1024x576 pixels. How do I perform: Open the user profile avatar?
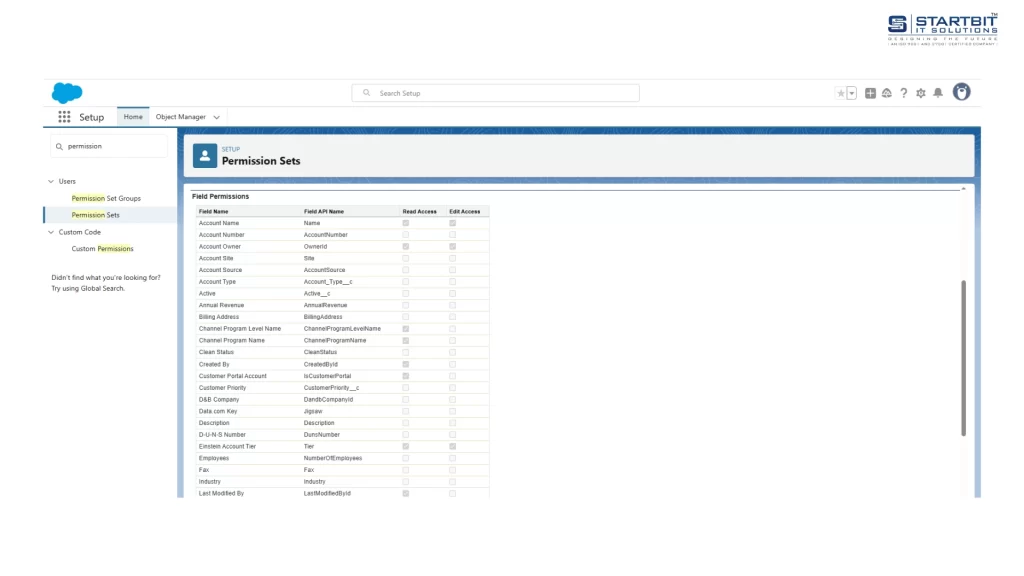coord(961,92)
